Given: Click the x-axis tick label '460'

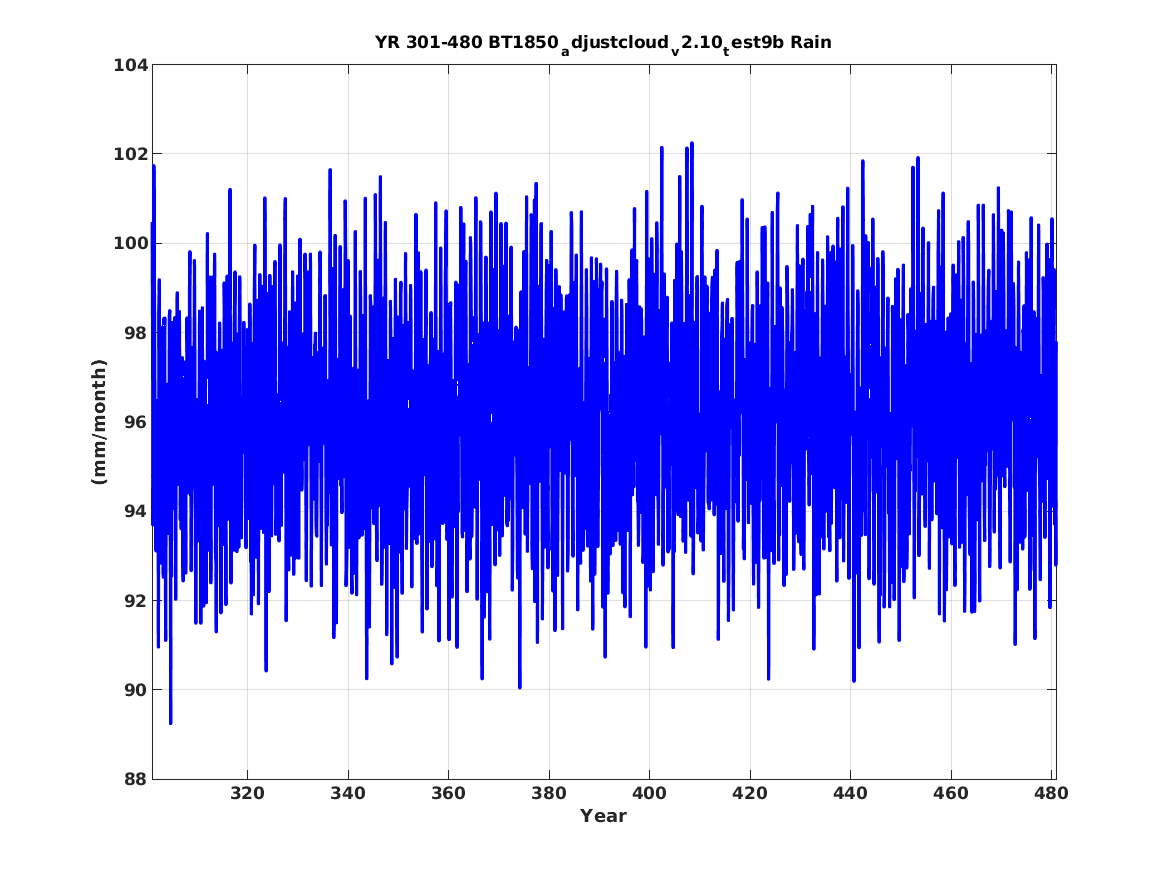Looking at the screenshot, I should pos(950,793).
